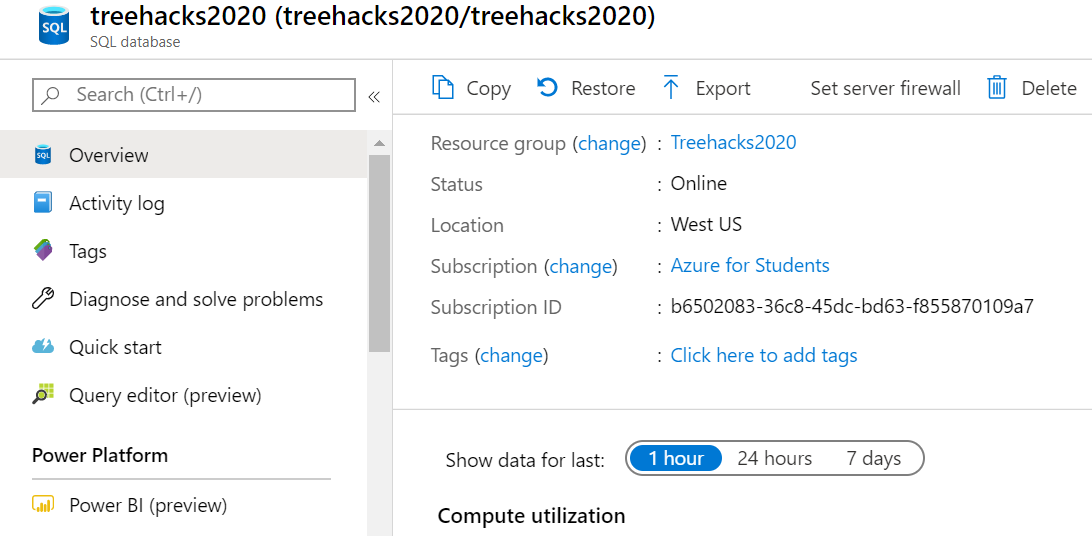Click the Diagnose wrench icon

click(43, 299)
